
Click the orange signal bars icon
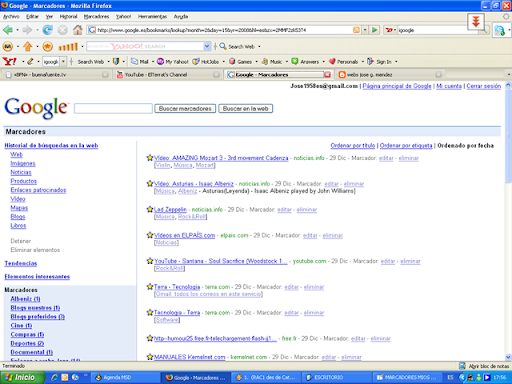pyautogui.click(x=68, y=46)
